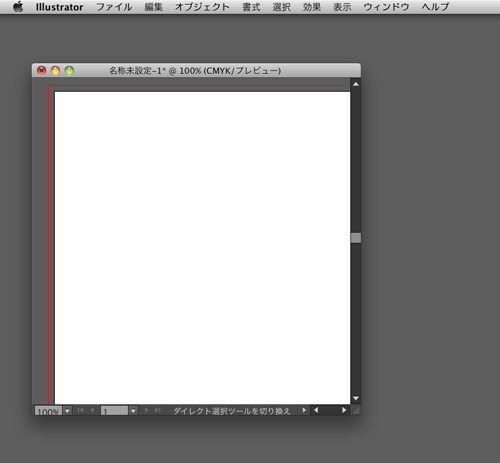
Task: Go to the last artboard
Action: click(158, 410)
